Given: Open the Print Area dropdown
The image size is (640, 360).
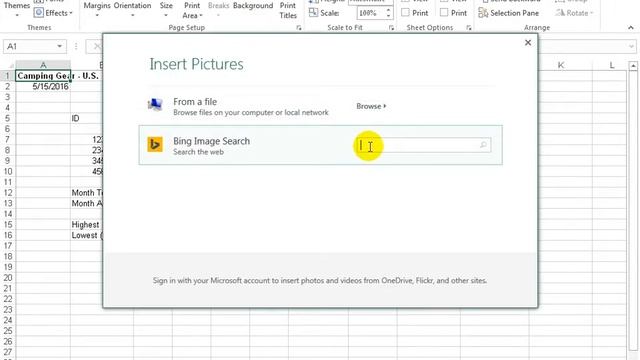Looking at the screenshot, I should (x=192, y=11).
